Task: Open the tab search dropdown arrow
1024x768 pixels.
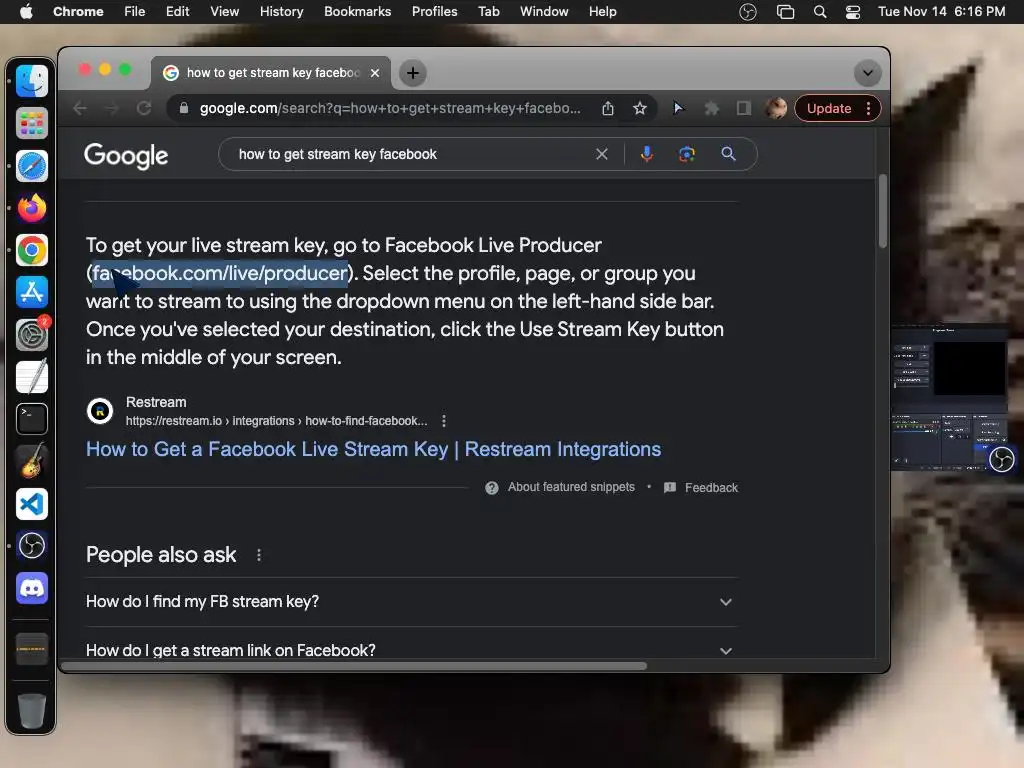Action: click(x=867, y=72)
